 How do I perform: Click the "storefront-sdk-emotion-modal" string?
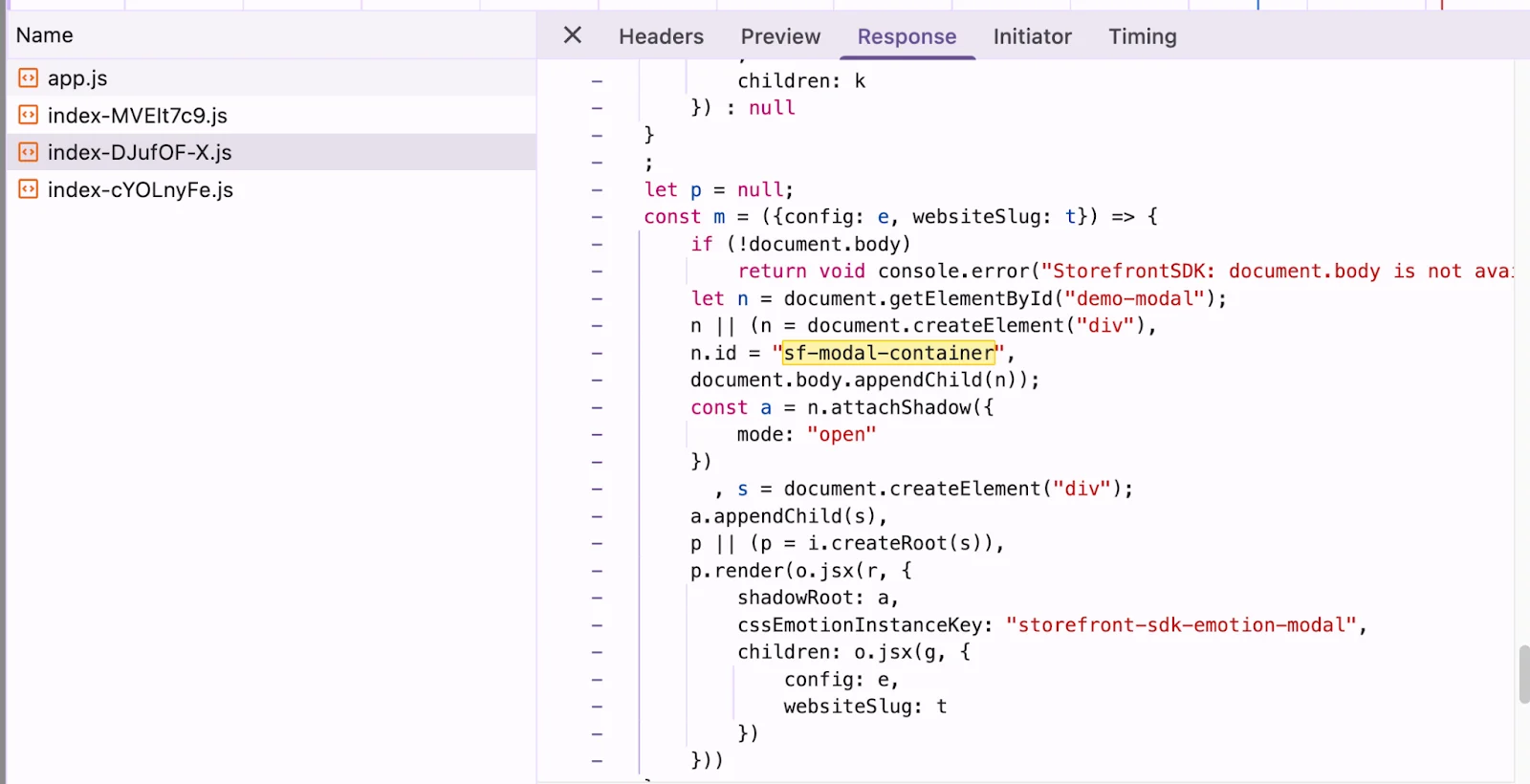[x=1181, y=625]
